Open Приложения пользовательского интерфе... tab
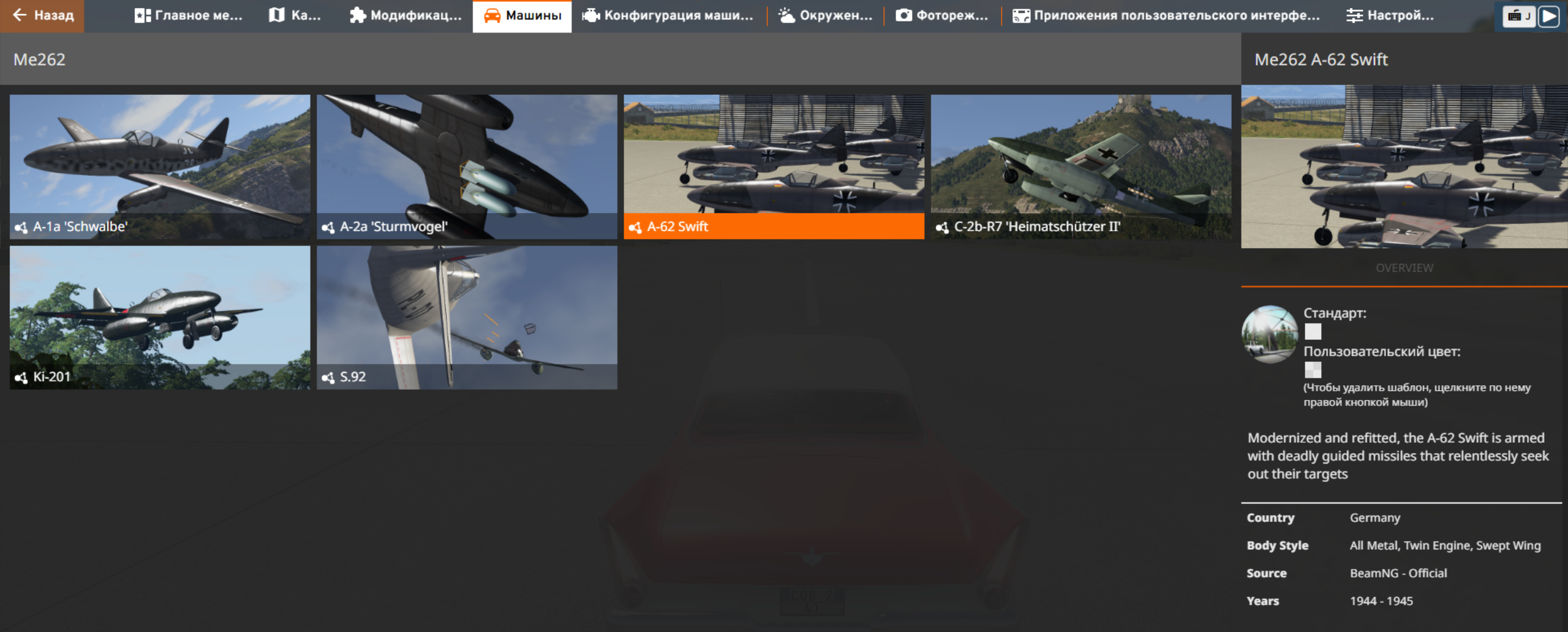This screenshot has width=1568, height=632. point(1167,15)
